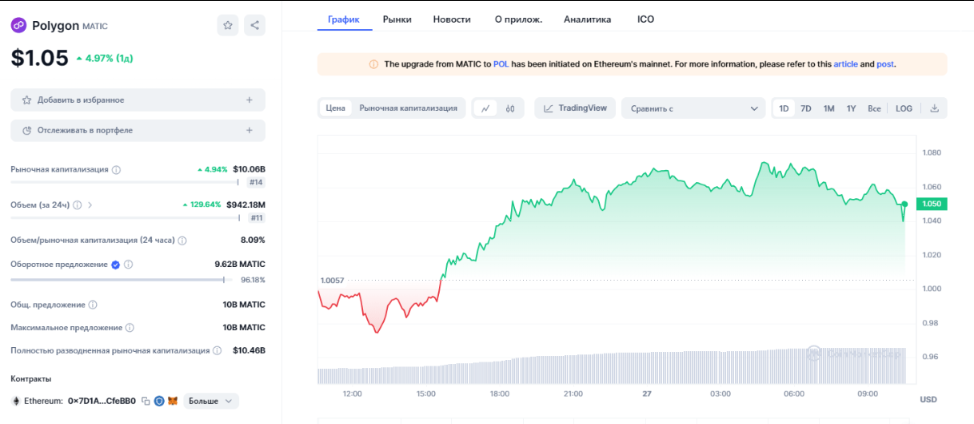Open the Сравнить с dropdown
The height and width of the screenshot is (424, 974).
[693, 109]
